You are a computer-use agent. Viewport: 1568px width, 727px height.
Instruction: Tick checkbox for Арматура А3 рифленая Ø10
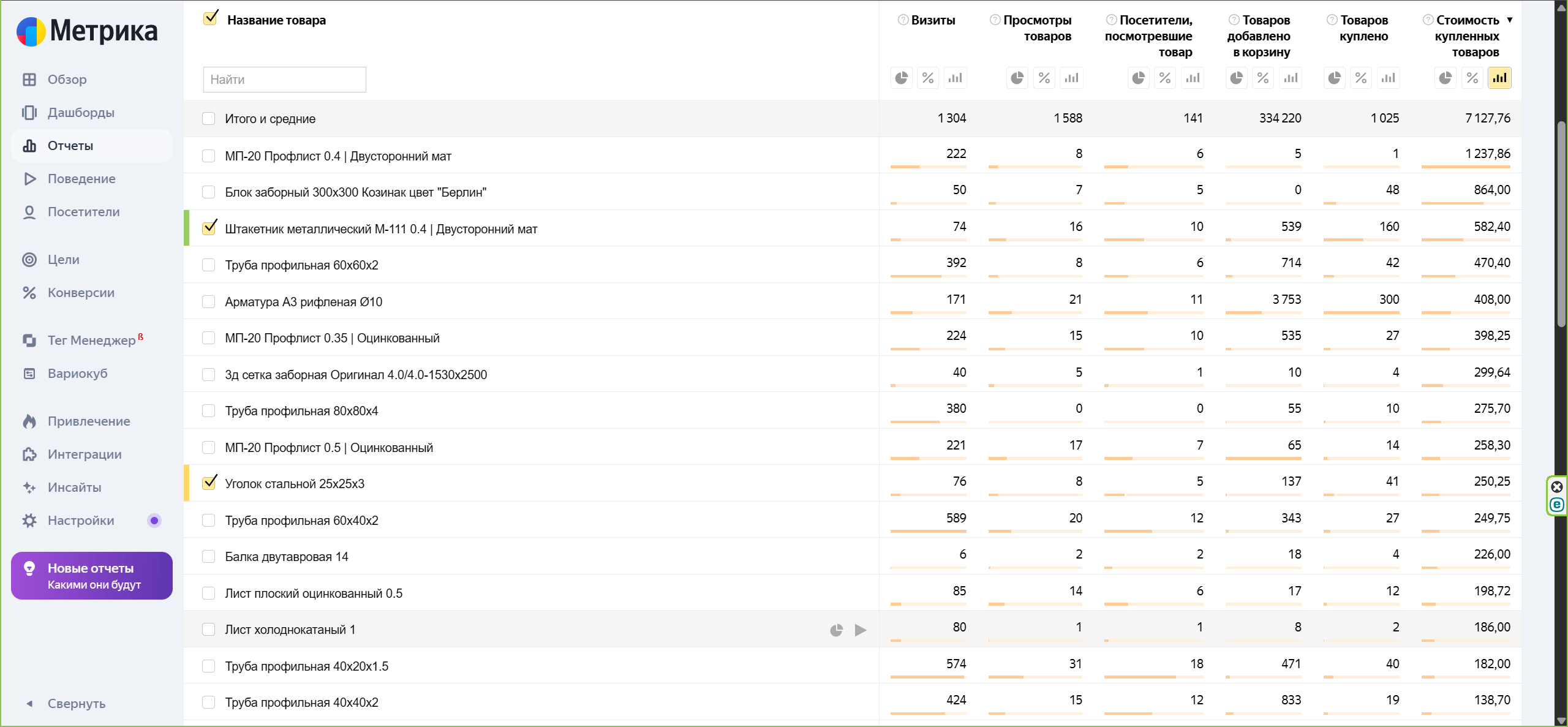tap(209, 301)
